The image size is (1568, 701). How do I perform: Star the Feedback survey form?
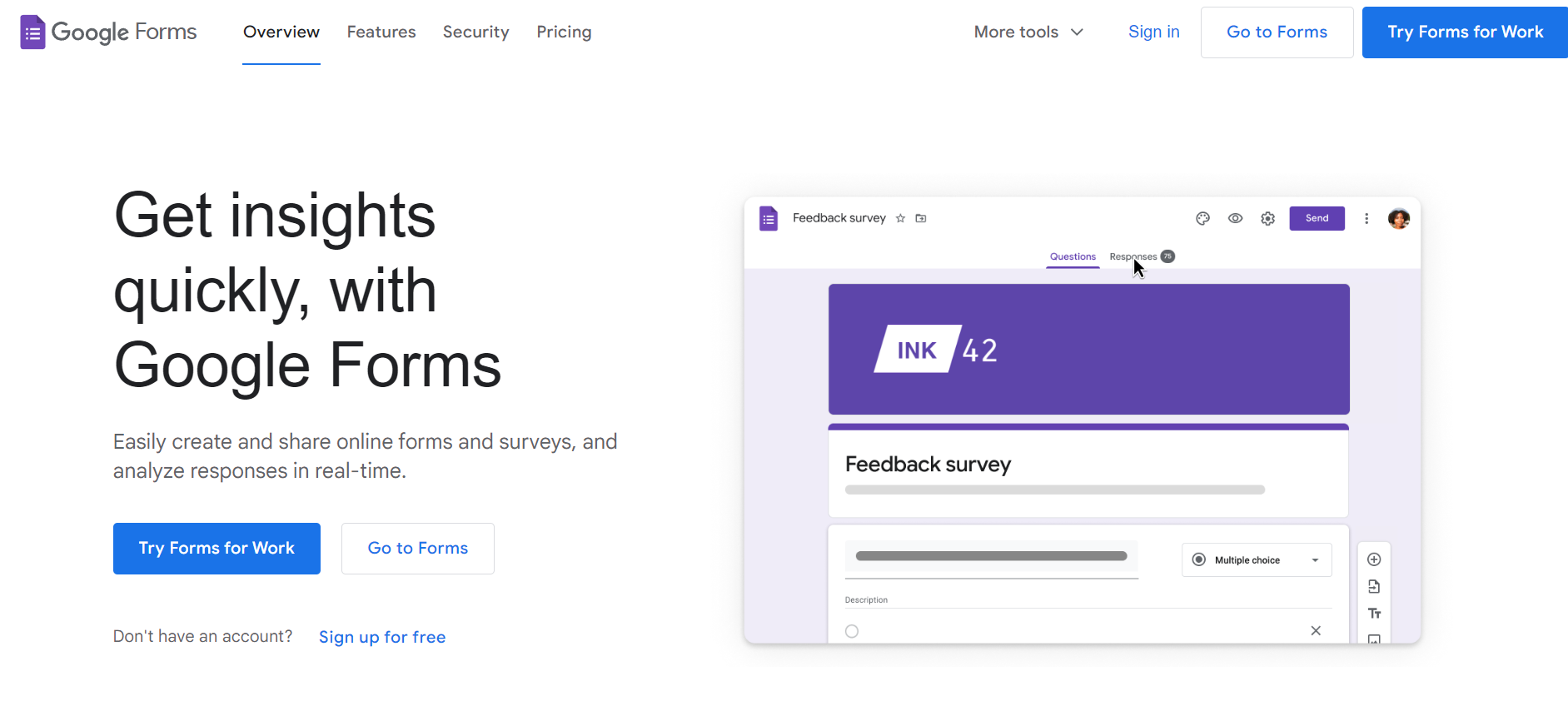[900, 218]
